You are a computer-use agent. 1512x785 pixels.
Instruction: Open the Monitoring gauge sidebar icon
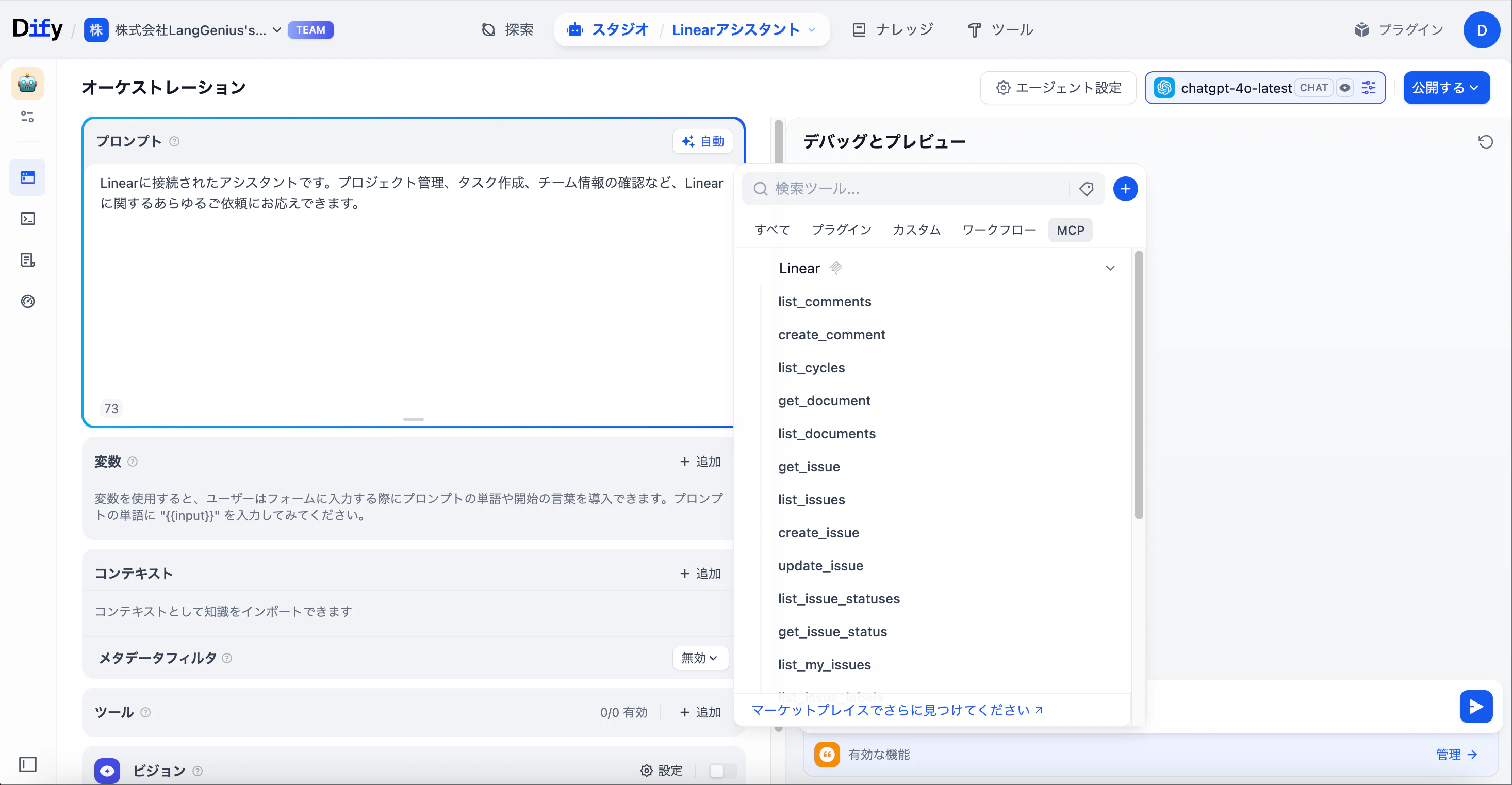click(x=27, y=301)
